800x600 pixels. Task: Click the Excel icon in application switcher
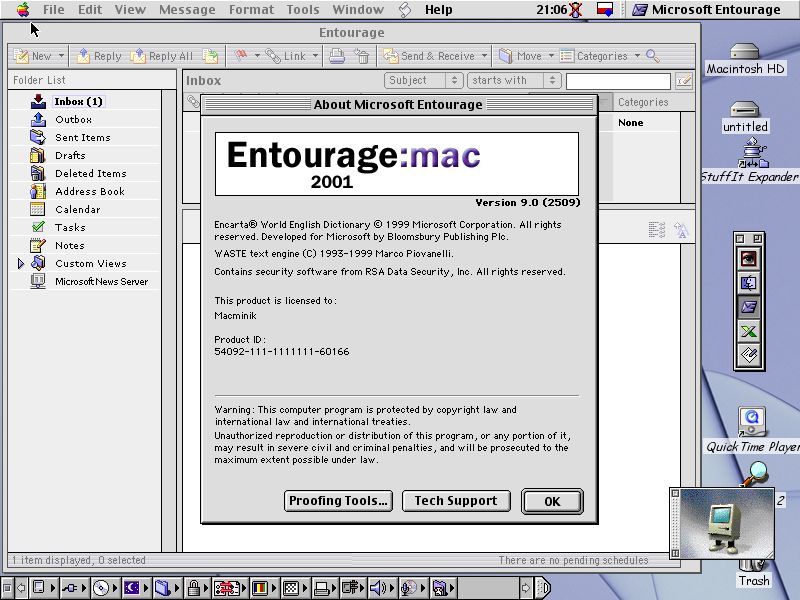[748, 332]
